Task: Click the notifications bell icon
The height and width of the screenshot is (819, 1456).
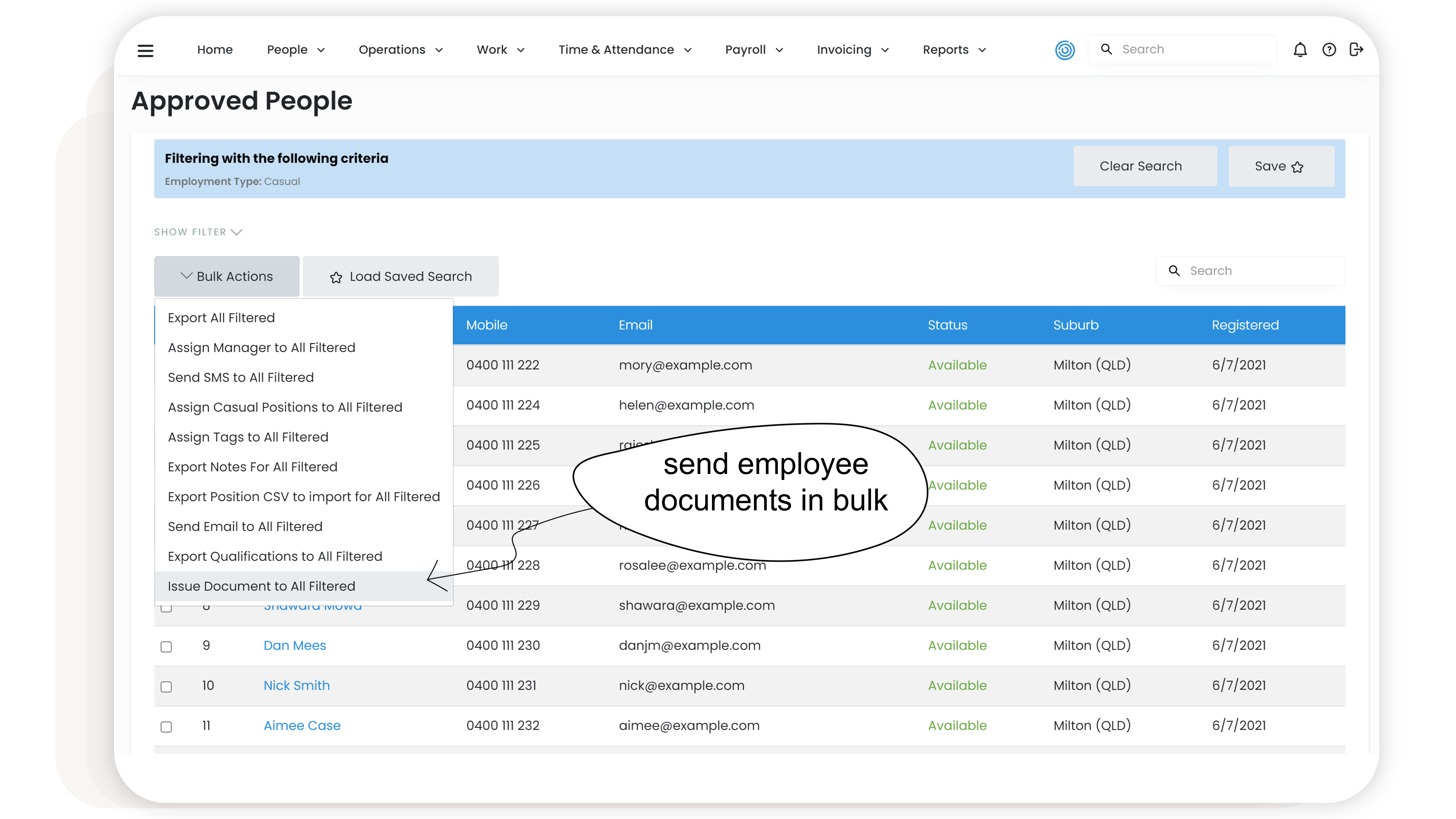Action: pos(1300,50)
